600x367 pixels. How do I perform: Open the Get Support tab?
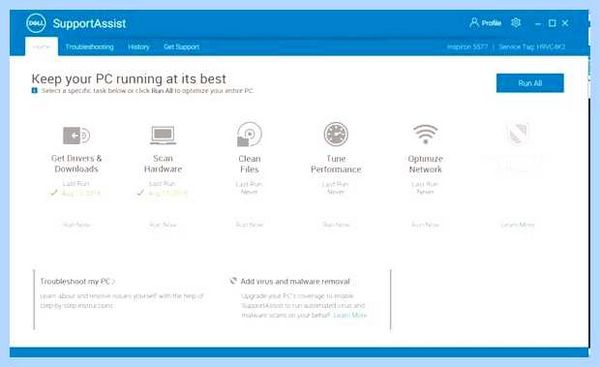pos(181,47)
